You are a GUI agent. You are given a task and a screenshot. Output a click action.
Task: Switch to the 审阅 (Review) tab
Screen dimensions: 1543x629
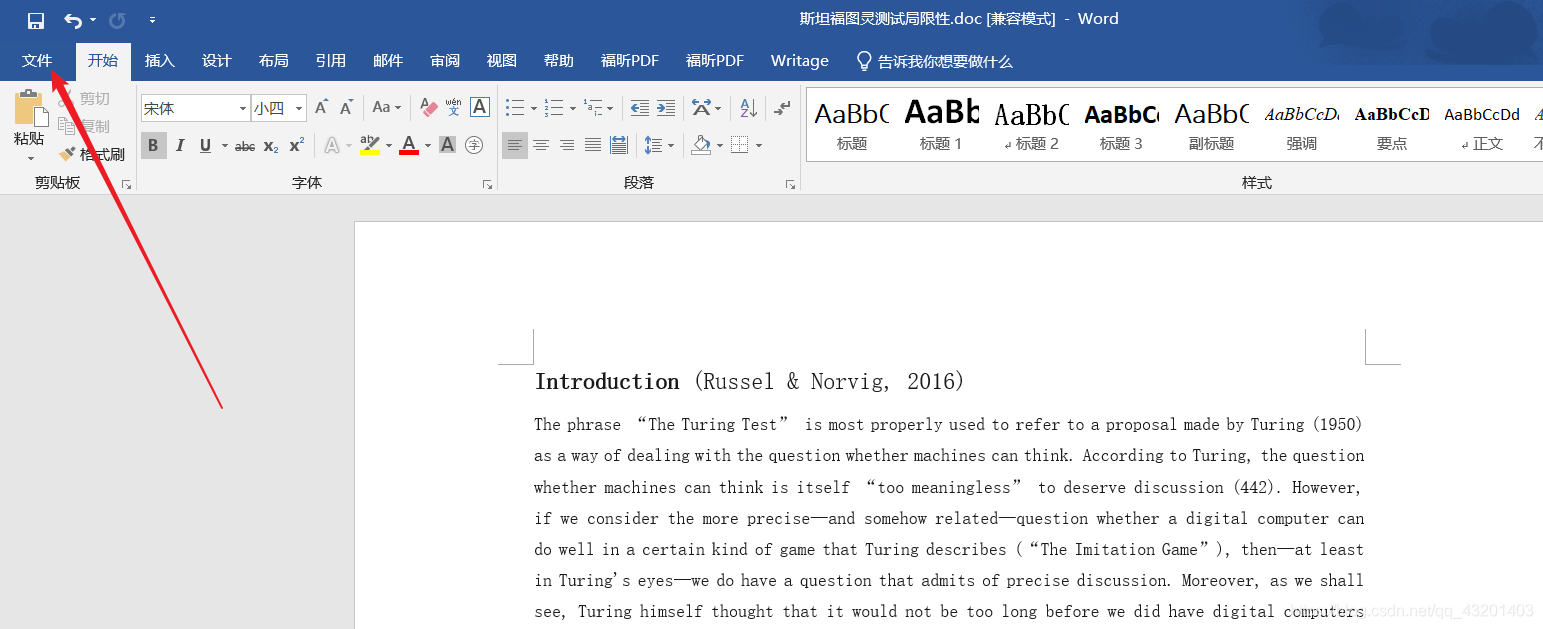[x=445, y=61]
